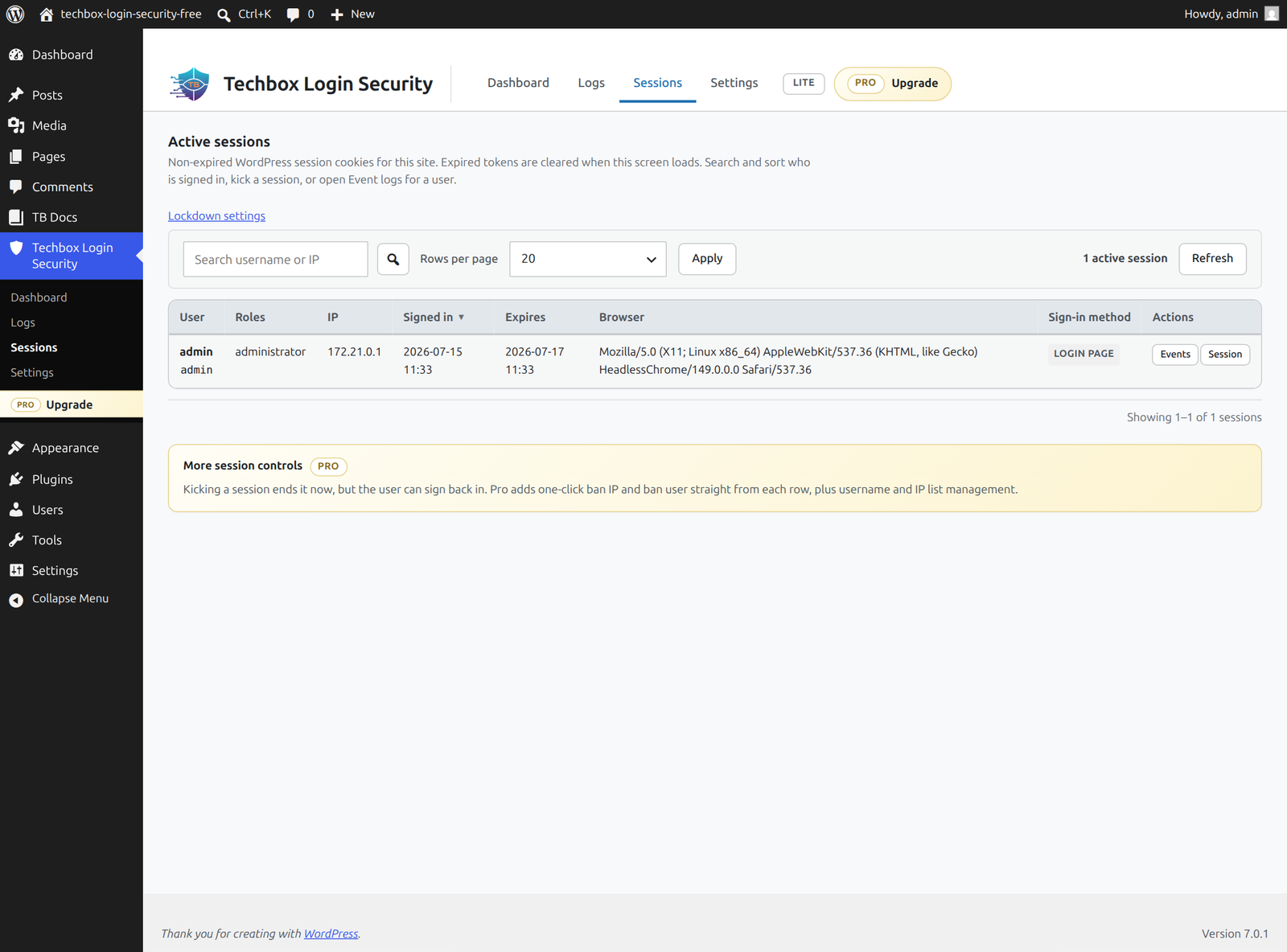
Task: Click the LOGIN PAGE sign-in method badge
Action: point(1083,354)
